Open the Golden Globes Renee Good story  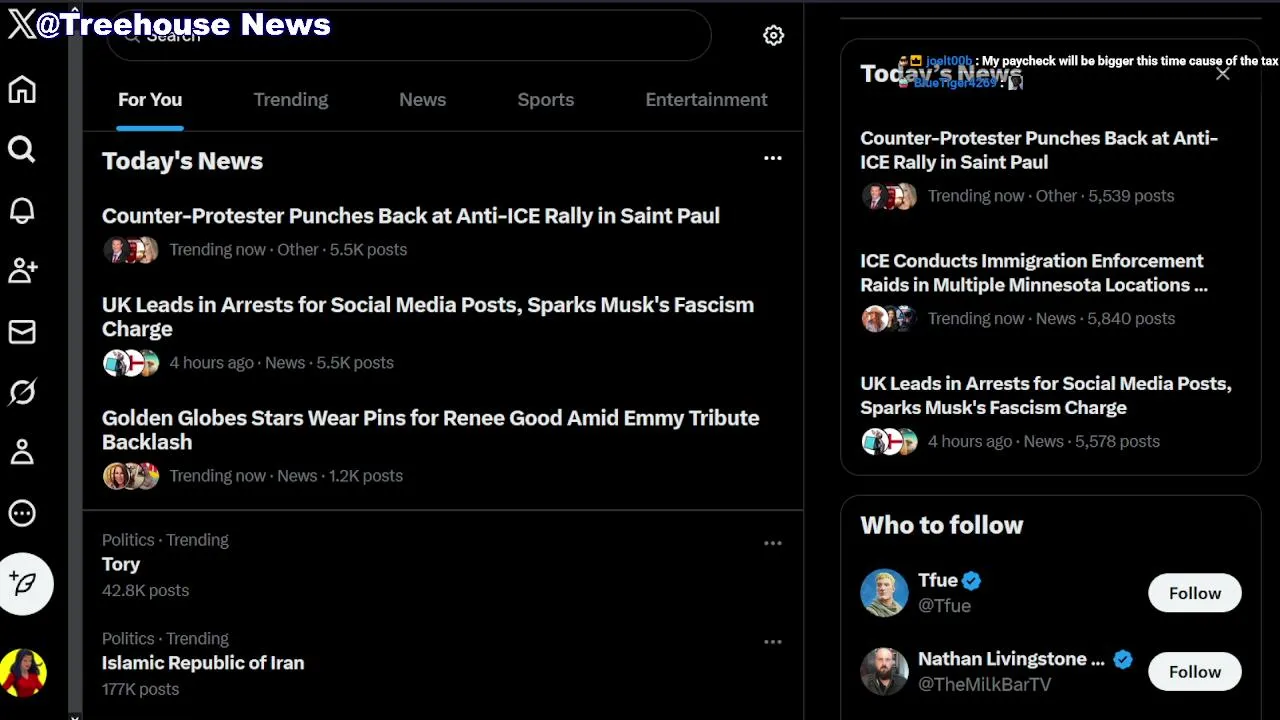(x=430, y=430)
